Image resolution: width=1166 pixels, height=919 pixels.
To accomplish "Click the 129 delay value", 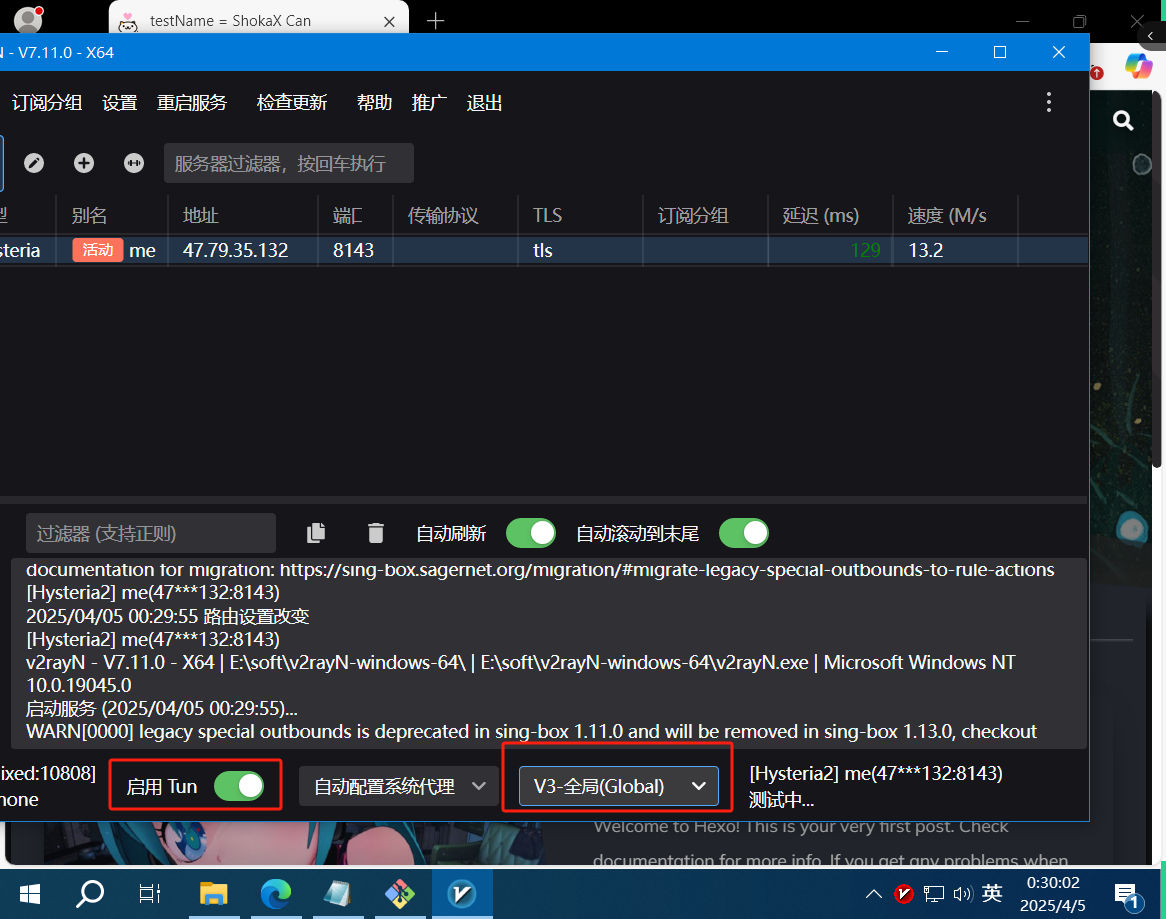I will (x=866, y=251).
